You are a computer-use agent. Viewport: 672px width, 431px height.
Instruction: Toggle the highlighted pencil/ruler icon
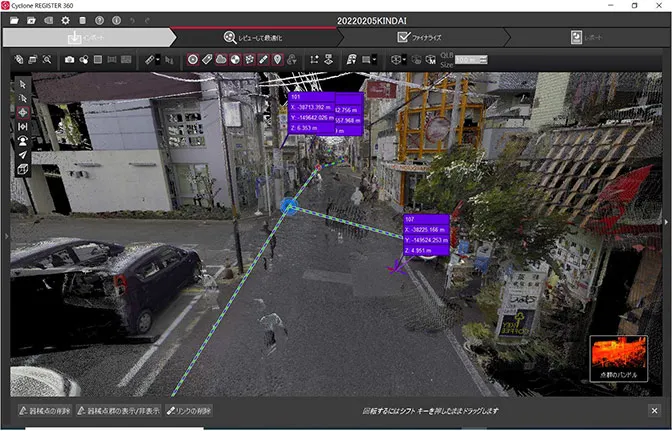(x=264, y=60)
